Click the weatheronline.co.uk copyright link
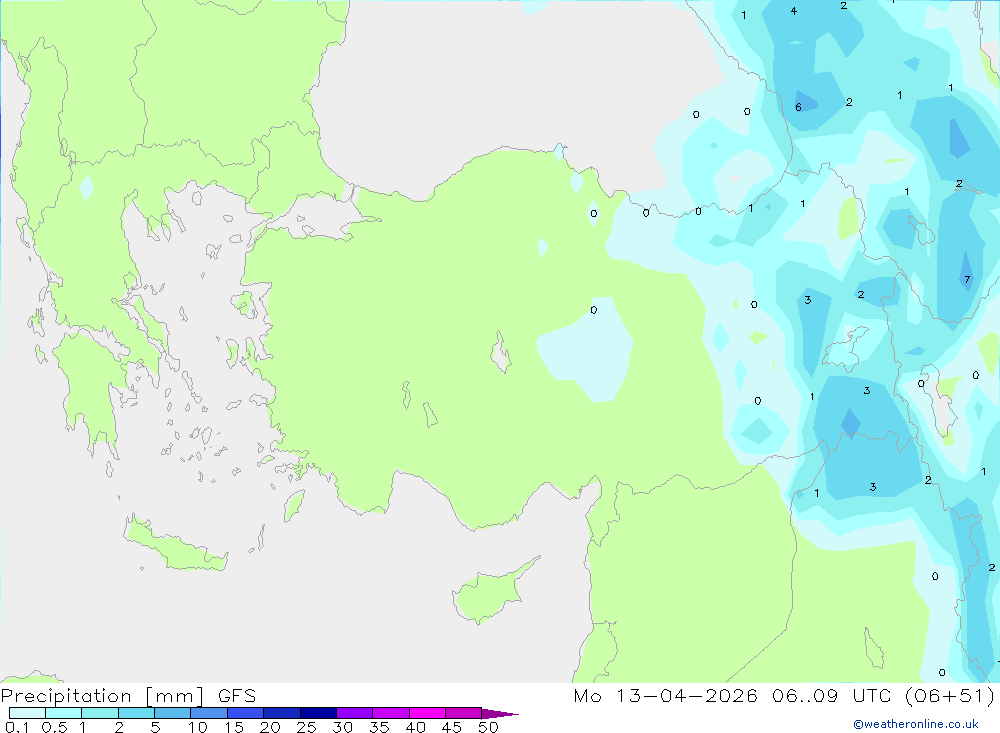1000x733 pixels. [916, 724]
